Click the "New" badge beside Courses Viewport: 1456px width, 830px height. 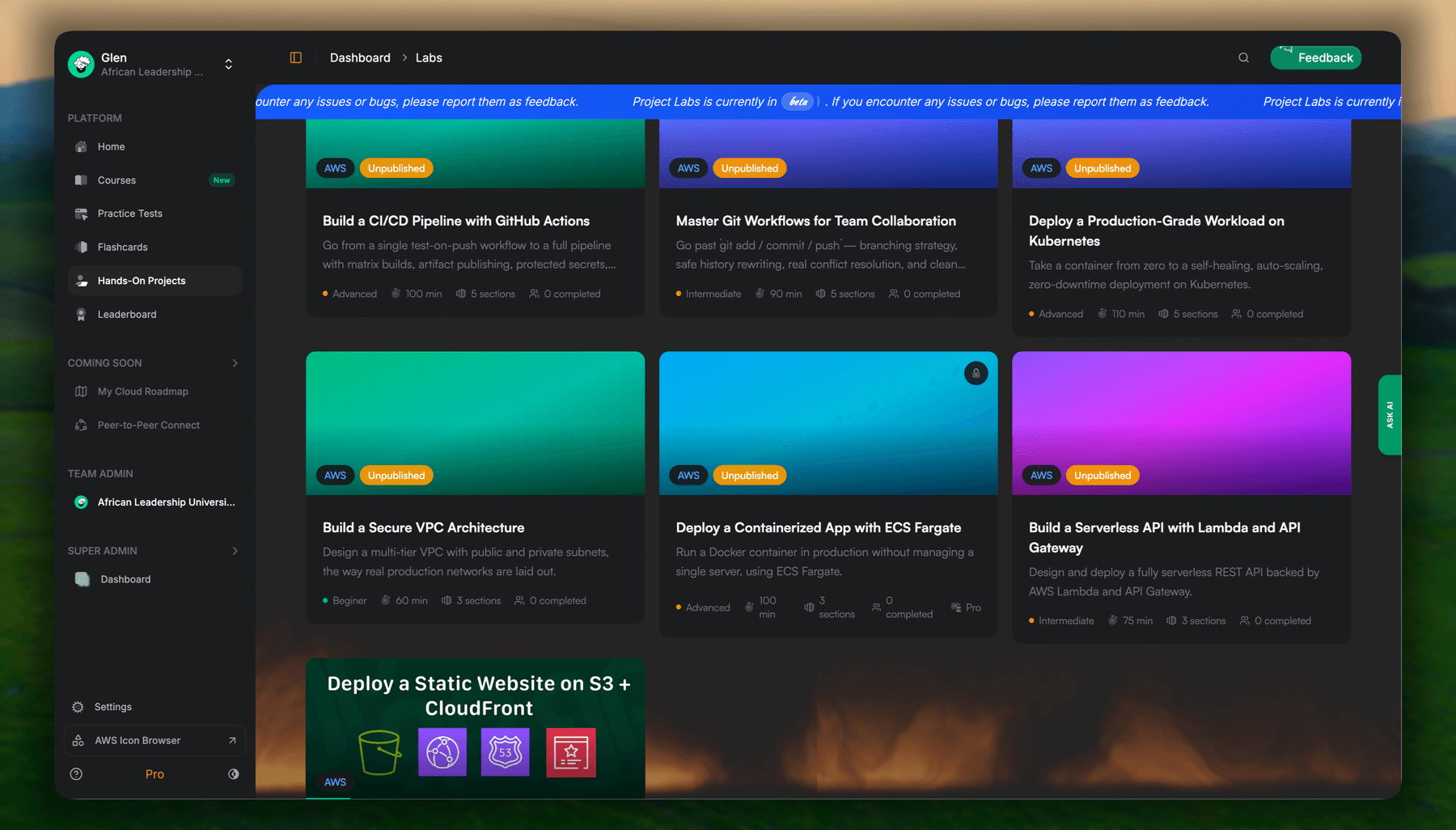pyautogui.click(x=222, y=180)
